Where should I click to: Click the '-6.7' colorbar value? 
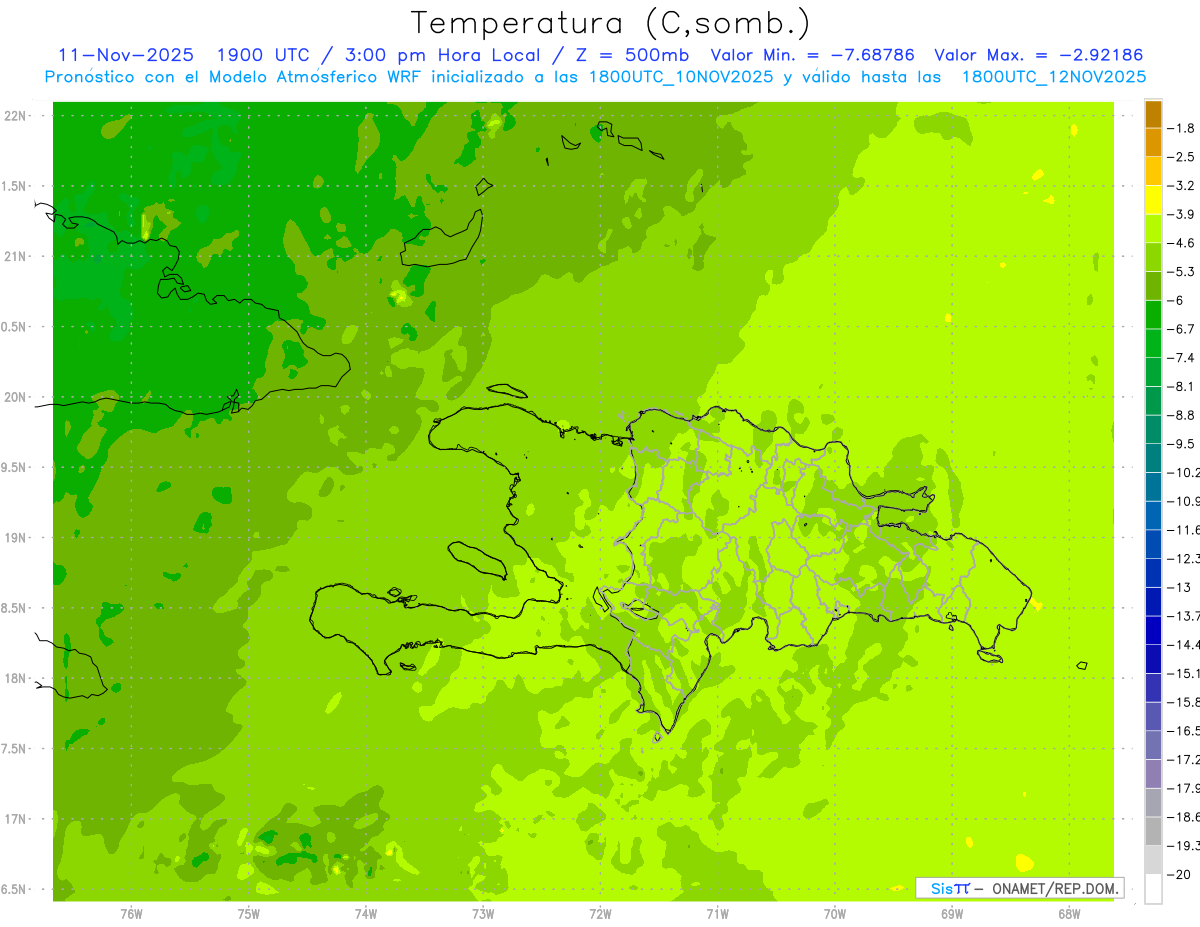click(x=1181, y=329)
